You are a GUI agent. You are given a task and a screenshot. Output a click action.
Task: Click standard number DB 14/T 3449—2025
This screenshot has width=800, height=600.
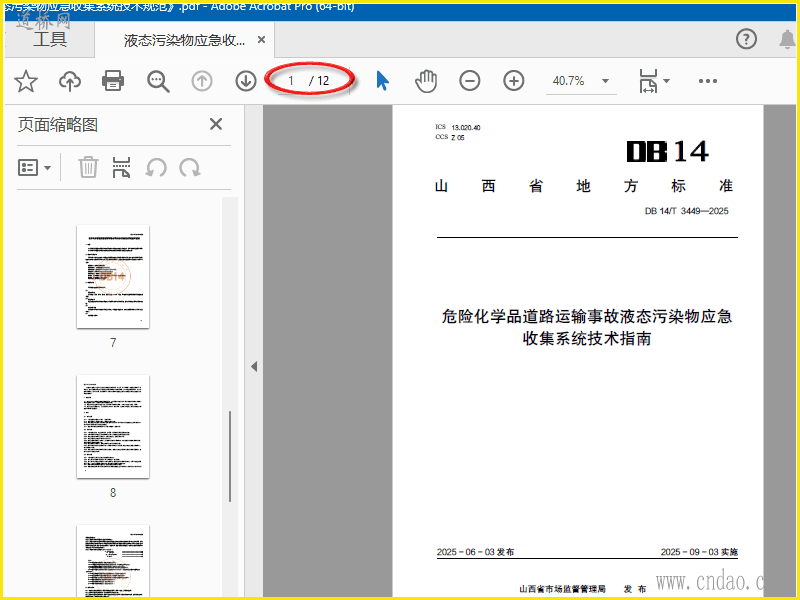[686, 211]
